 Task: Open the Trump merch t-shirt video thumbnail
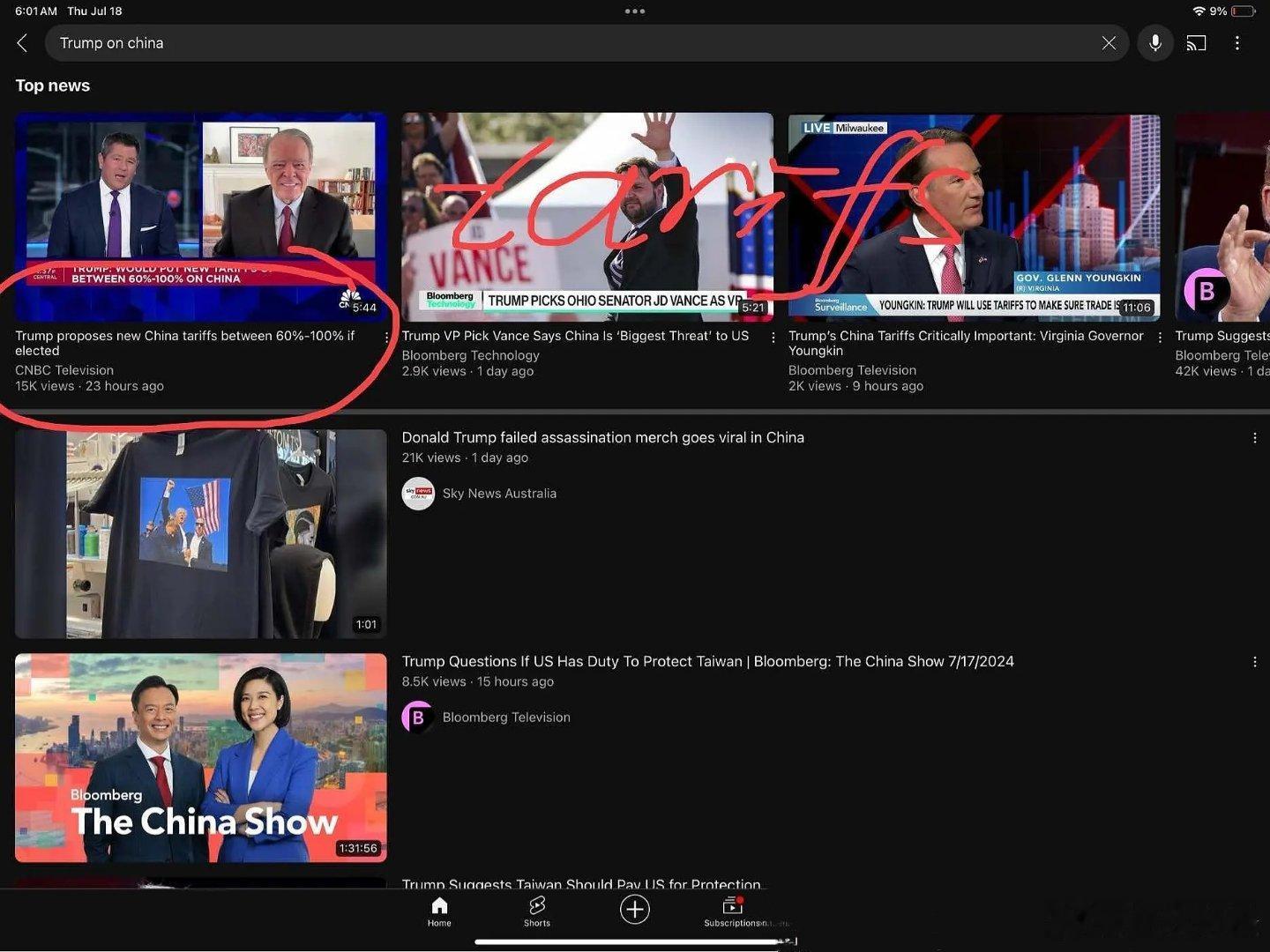[201, 534]
